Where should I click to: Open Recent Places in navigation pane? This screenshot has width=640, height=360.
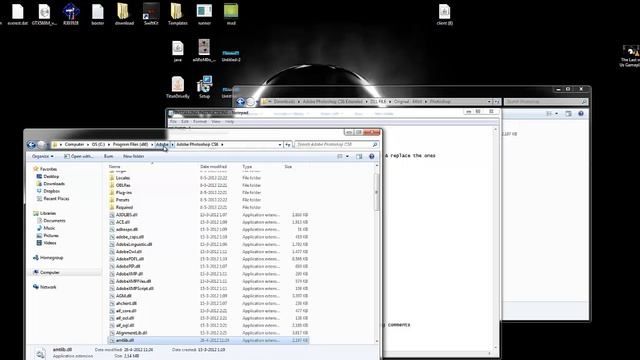[56, 198]
